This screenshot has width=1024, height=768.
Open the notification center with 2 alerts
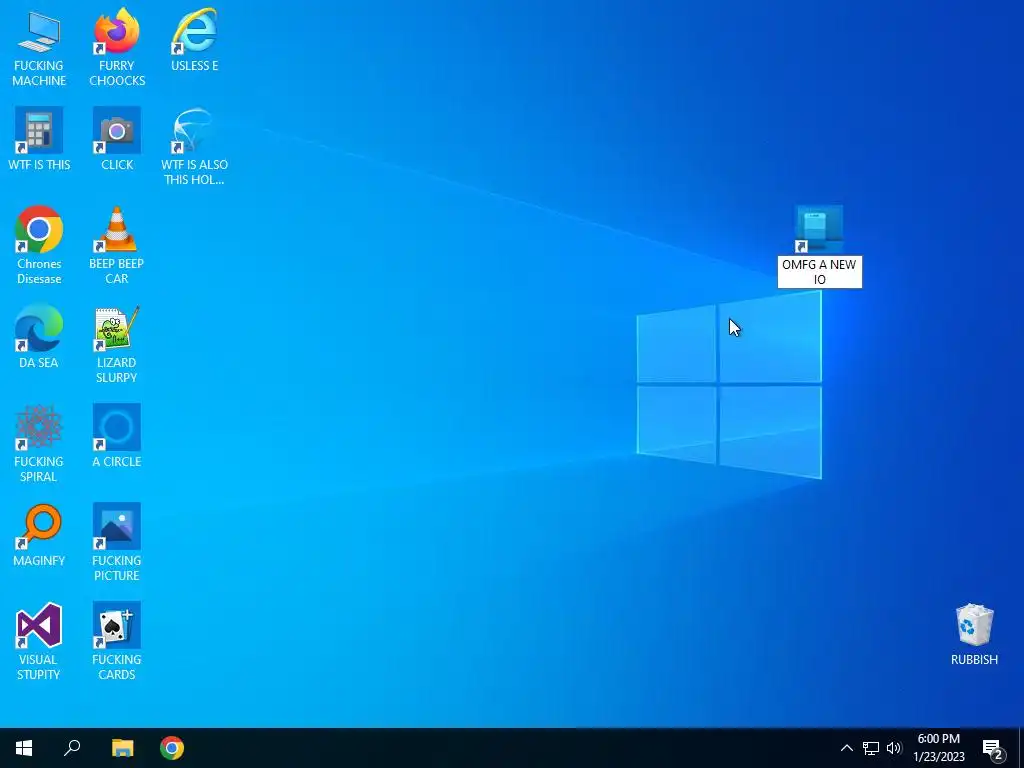992,748
